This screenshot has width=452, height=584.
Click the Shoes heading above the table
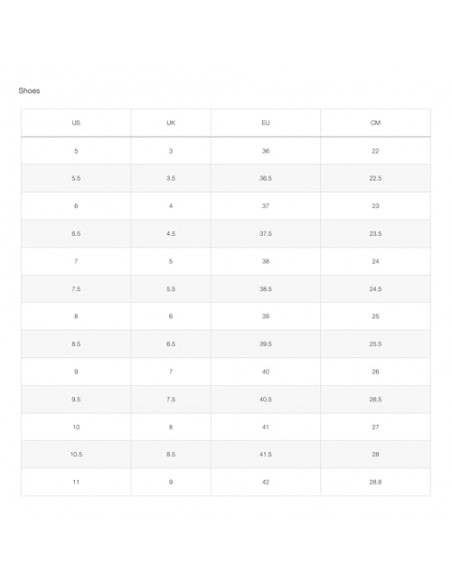coord(29,91)
